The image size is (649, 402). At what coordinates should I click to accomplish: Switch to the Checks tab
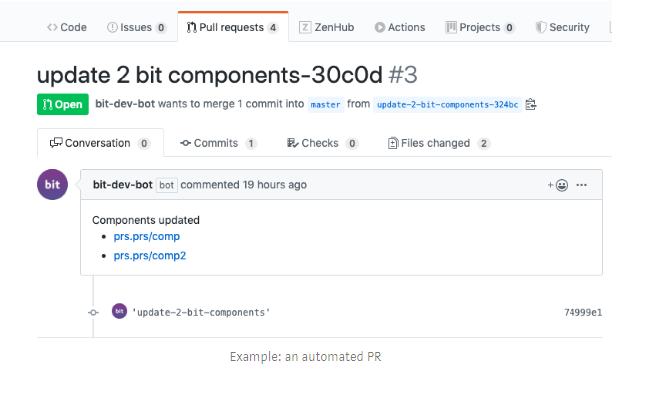[322, 143]
